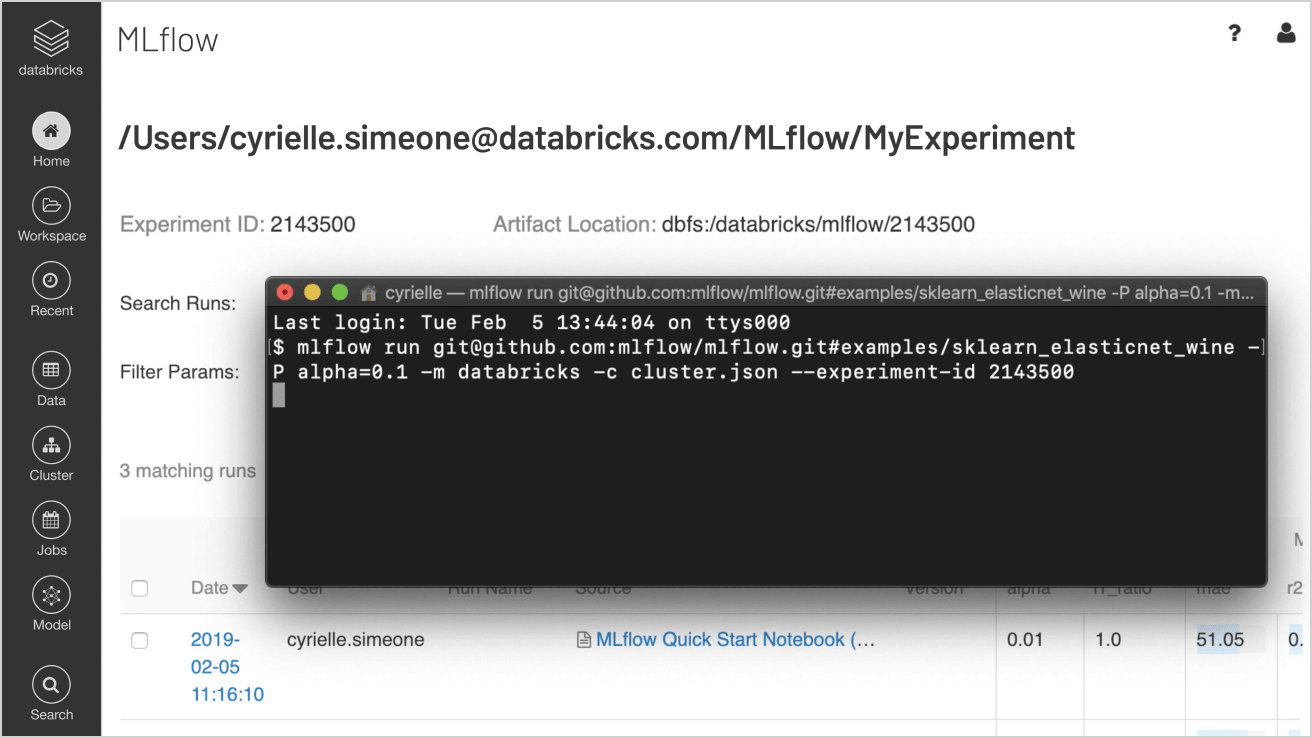Toggle the select-all runs checkbox
Screen dimensions: 1312x738
click(140, 589)
